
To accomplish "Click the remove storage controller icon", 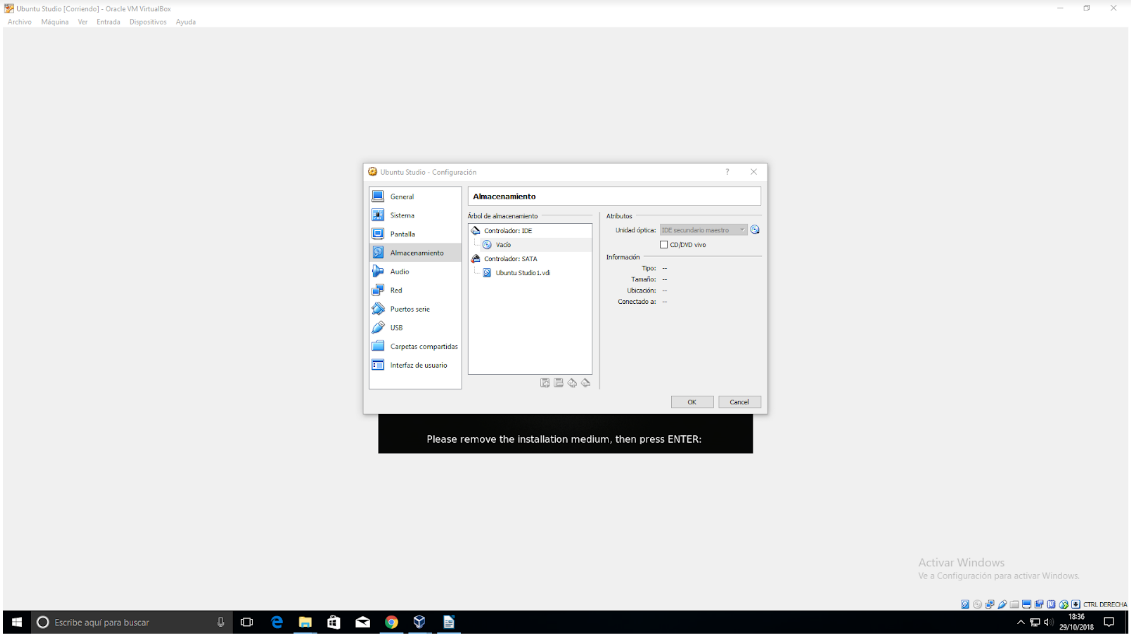I will click(x=558, y=383).
